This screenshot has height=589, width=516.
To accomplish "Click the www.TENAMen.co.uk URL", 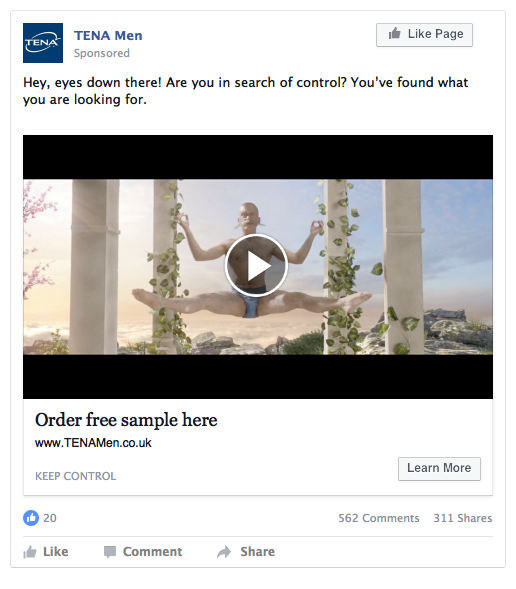I will coord(93,443).
